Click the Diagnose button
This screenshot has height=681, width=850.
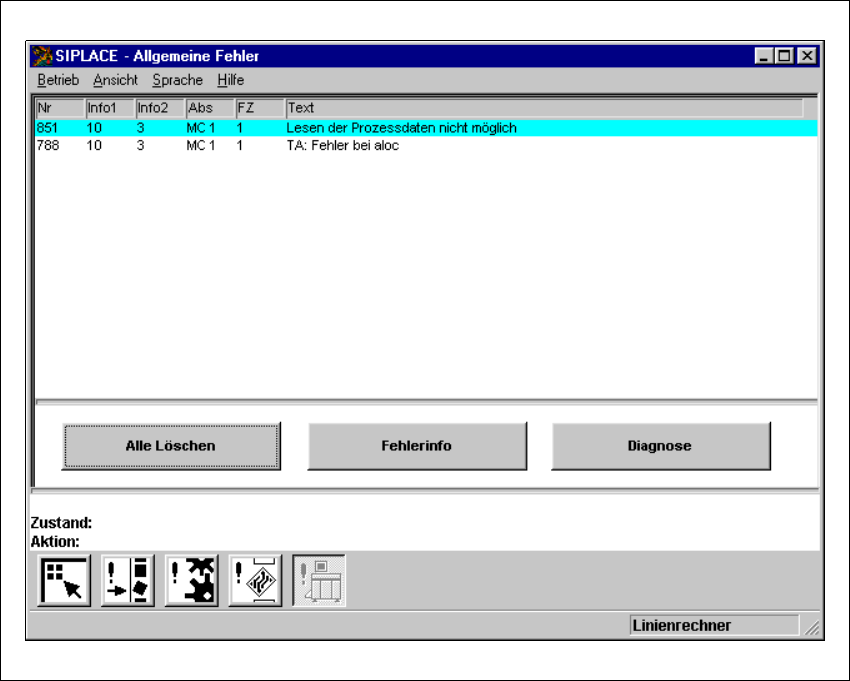[661, 446]
